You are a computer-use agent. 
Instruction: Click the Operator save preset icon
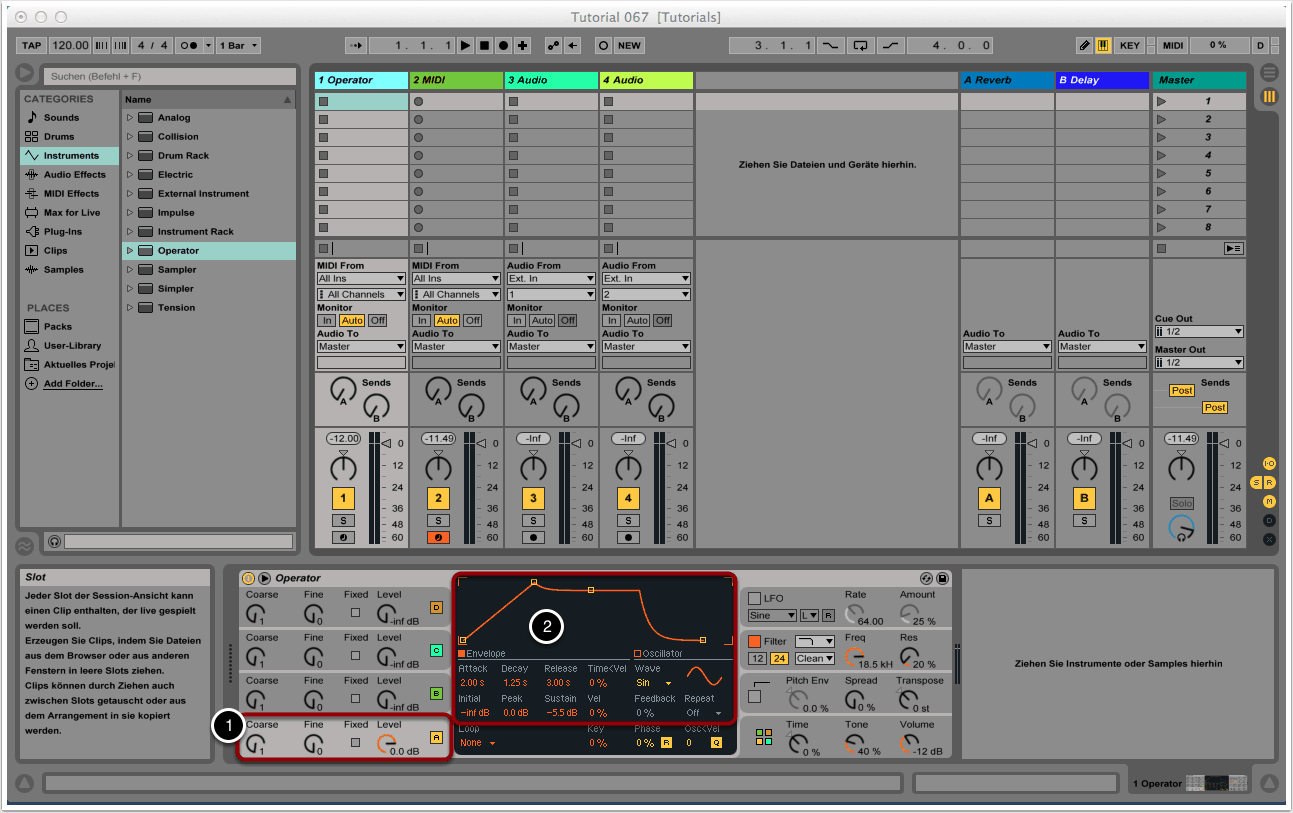(x=942, y=578)
